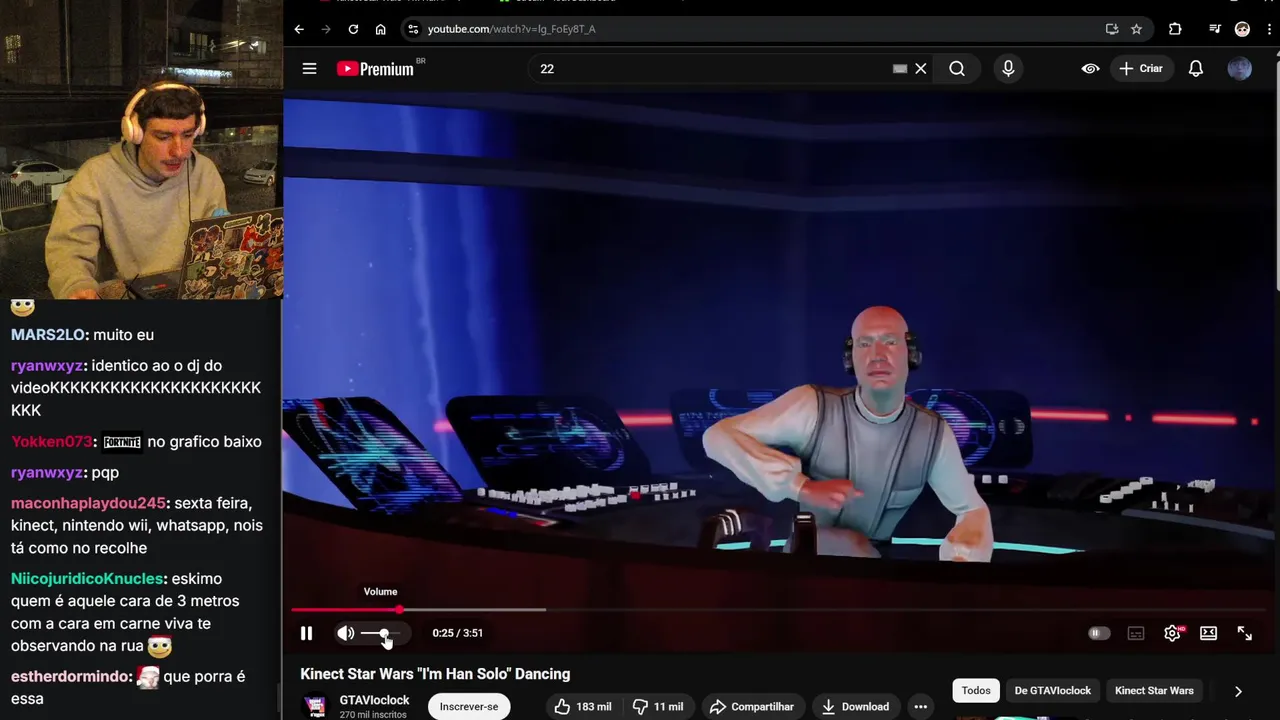Screen dimensions: 1280x720
Task: Click the 0:25 / 3:51 time display
Action: (x=457, y=633)
